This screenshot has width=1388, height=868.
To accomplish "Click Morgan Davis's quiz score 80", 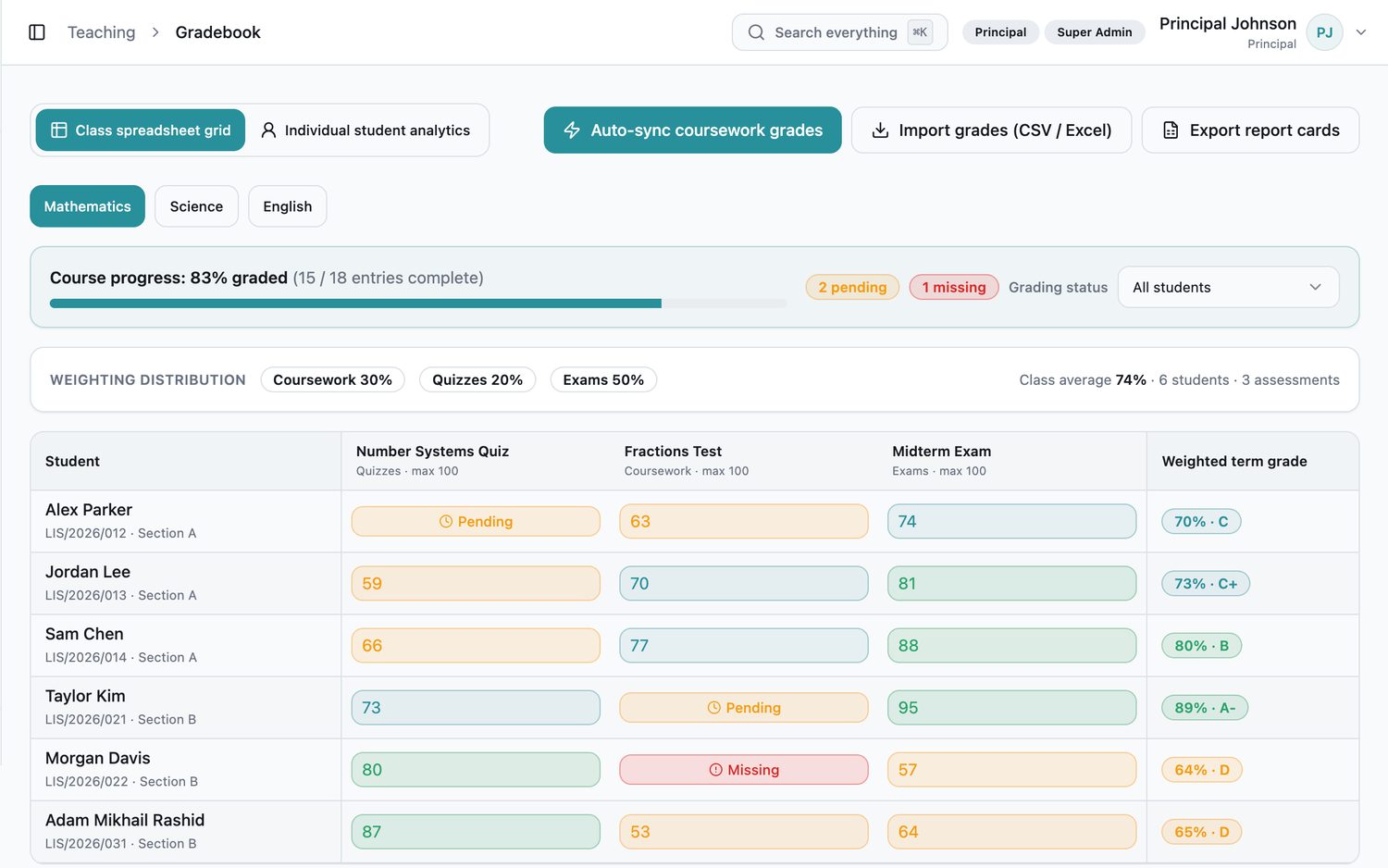I will pyautogui.click(x=476, y=770).
